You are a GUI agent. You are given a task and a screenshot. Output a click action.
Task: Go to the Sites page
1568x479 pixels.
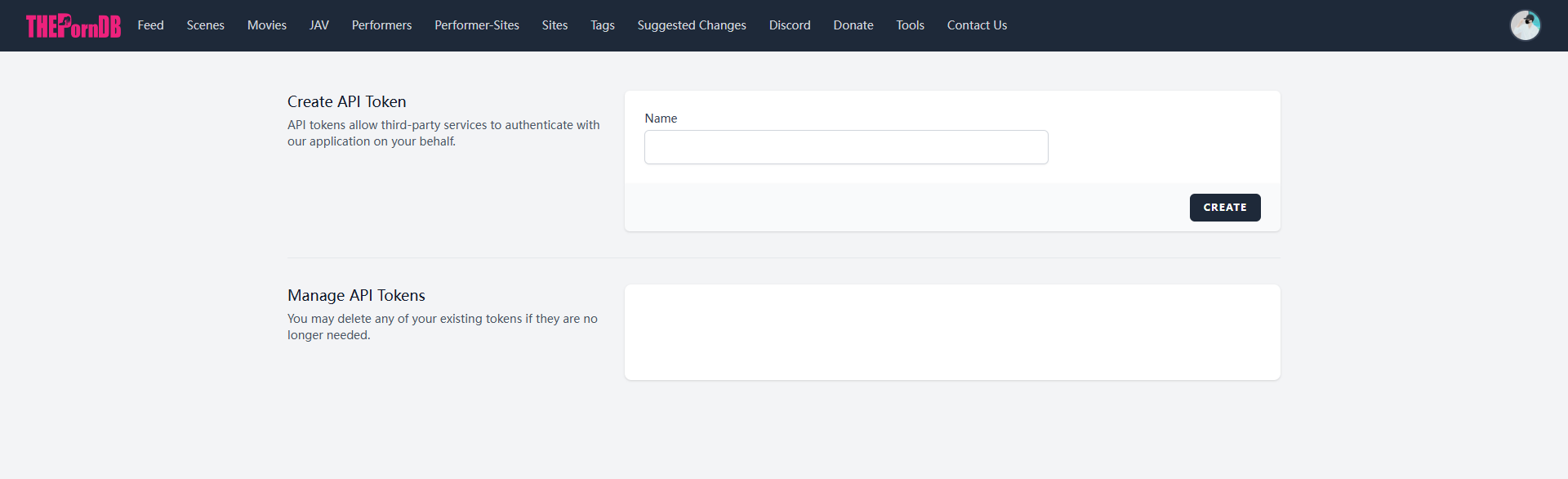click(555, 25)
